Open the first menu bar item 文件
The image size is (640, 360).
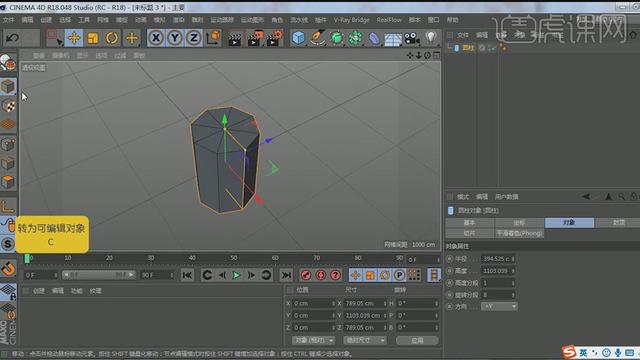8,20
